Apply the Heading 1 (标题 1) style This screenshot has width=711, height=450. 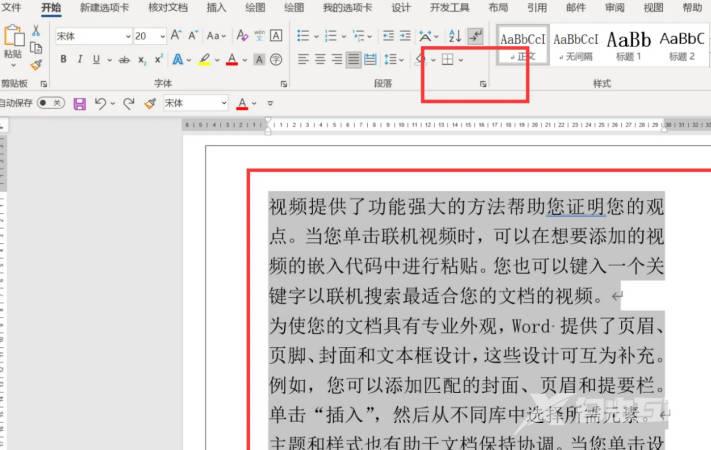[628, 45]
